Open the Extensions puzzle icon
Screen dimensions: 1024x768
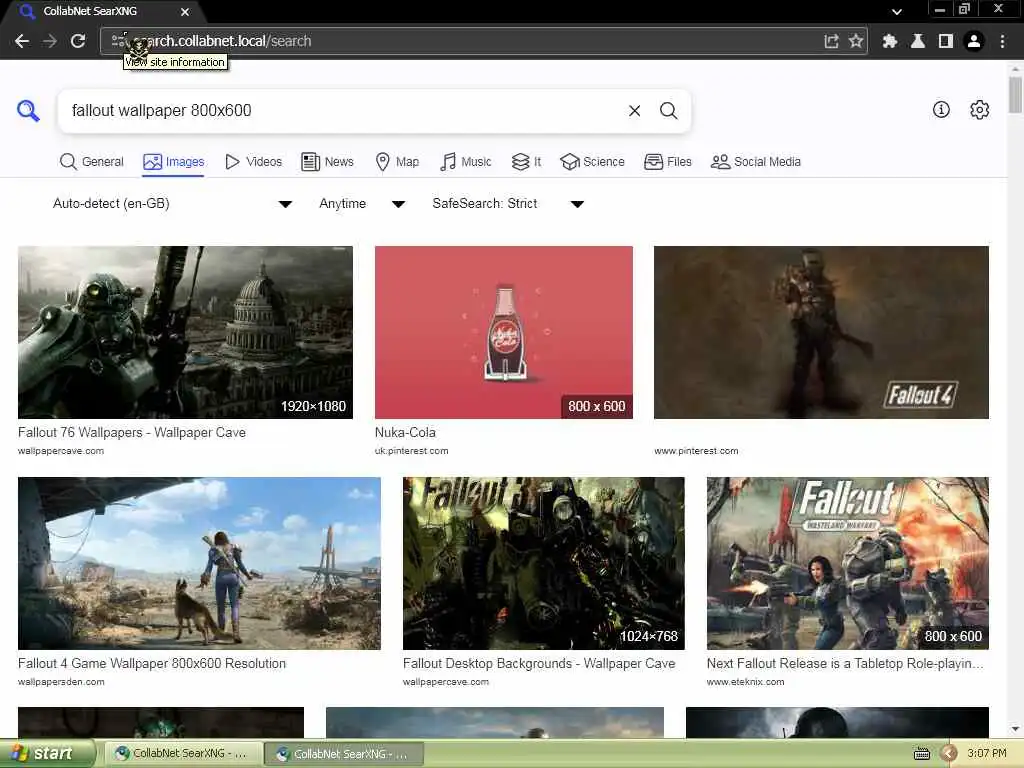(889, 41)
